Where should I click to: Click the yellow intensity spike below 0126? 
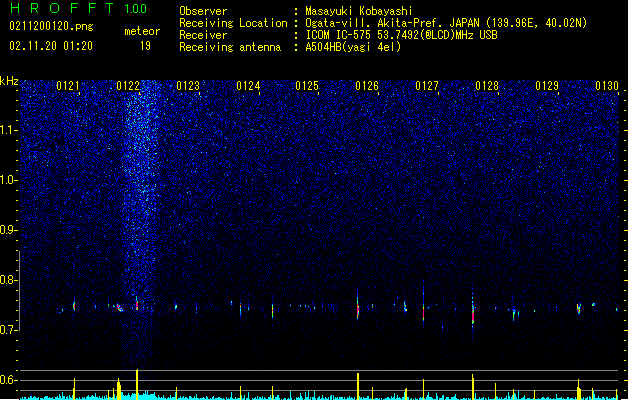pos(358,386)
